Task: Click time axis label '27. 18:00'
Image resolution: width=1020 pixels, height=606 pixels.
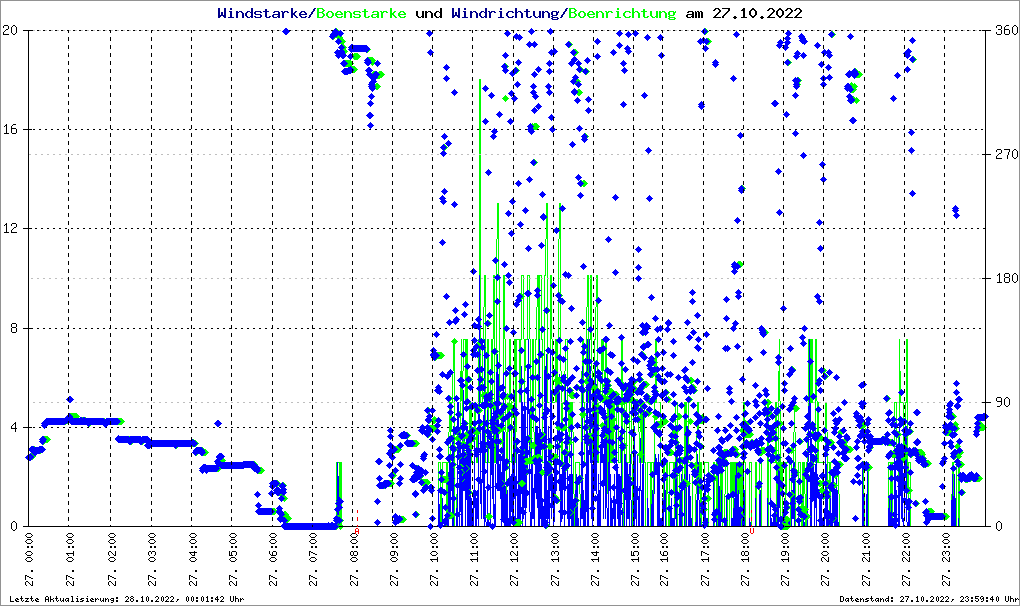Action: (746, 559)
